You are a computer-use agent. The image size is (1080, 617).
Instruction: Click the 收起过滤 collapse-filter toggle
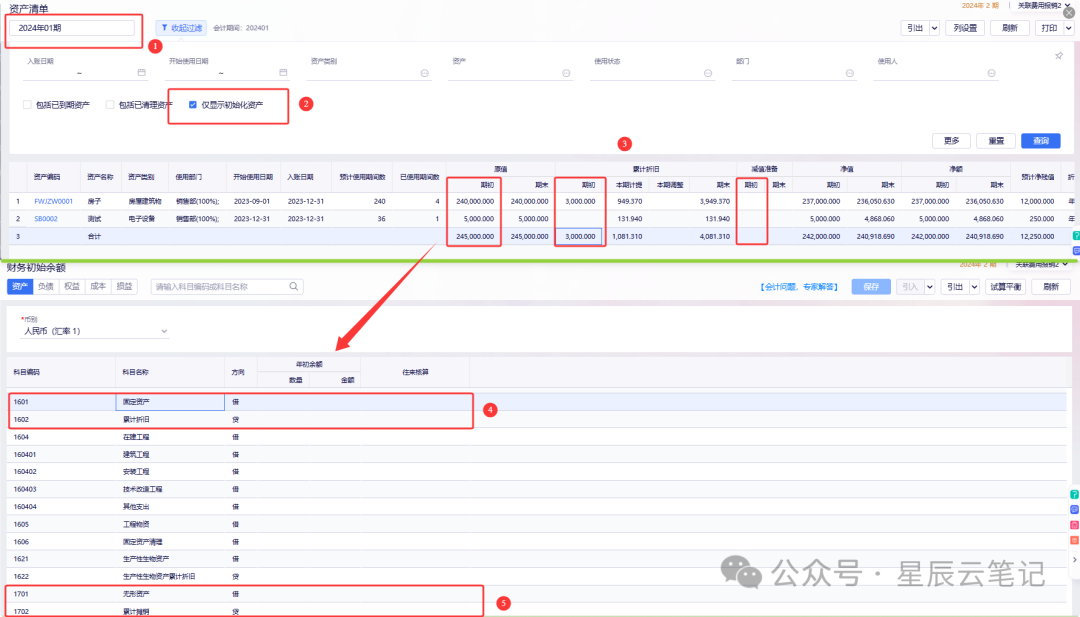point(180,28)
